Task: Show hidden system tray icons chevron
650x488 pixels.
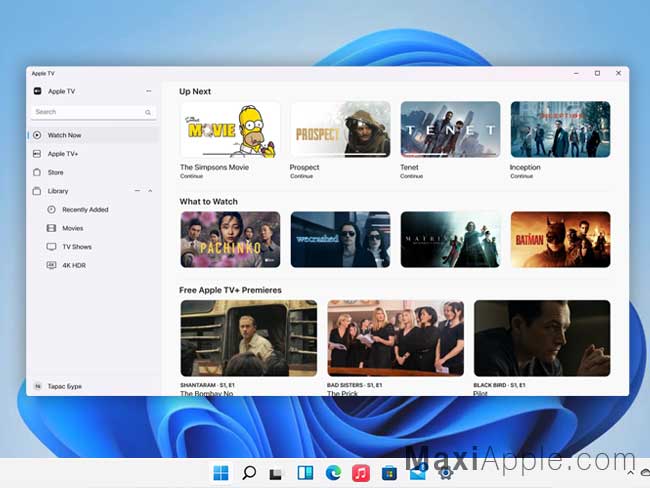Action: (631, 473)
